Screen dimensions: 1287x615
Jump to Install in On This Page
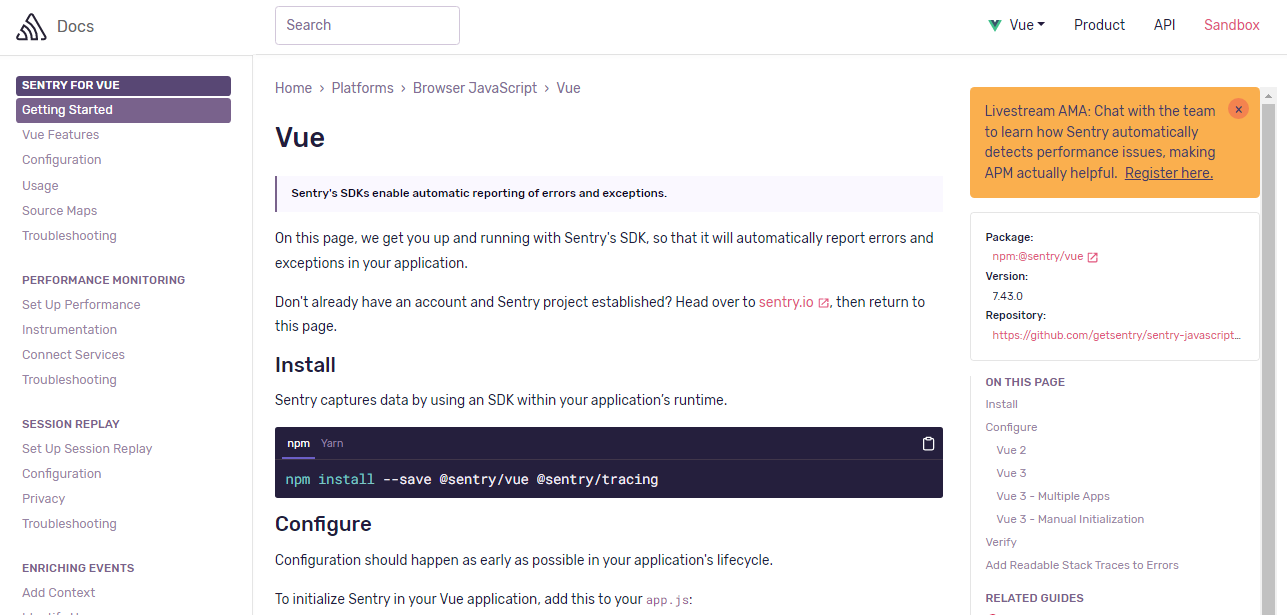(1001, 405)
